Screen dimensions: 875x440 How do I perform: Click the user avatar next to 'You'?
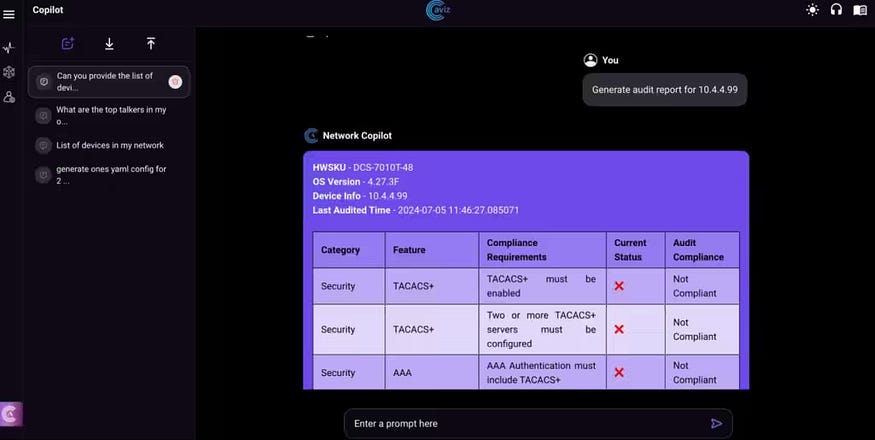pyautogui.click(x=590, y=60)
